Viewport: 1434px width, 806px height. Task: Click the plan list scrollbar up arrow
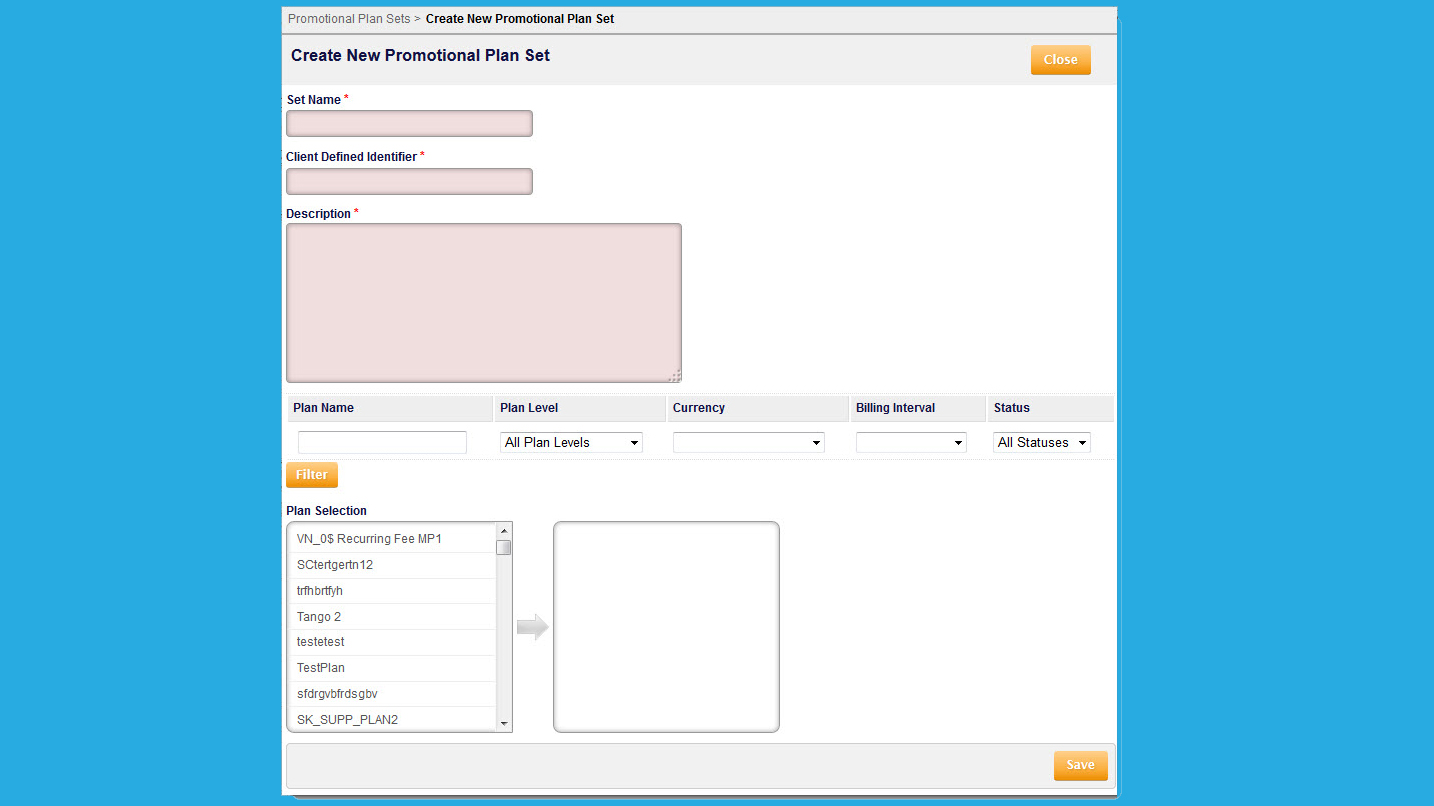tap(504, 531)
